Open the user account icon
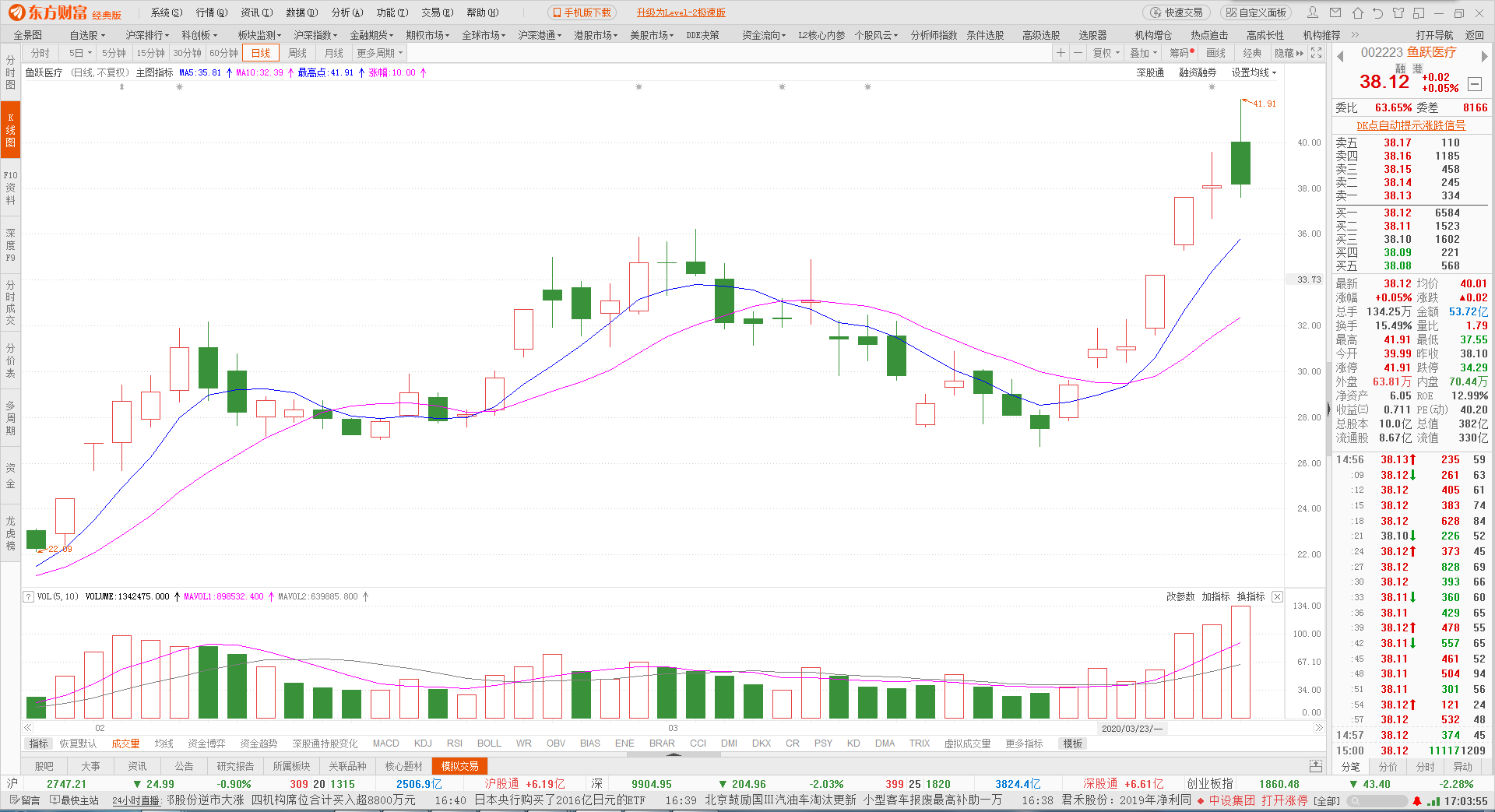This screenshot has height=812, width=1495. pos(1313,12)
